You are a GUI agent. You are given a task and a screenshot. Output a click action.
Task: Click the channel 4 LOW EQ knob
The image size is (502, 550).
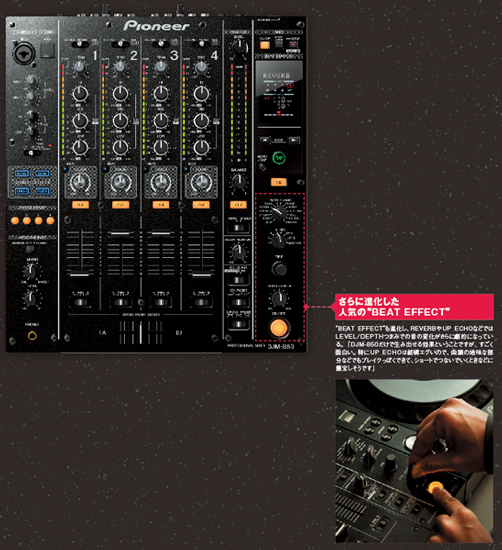point(201,147)
